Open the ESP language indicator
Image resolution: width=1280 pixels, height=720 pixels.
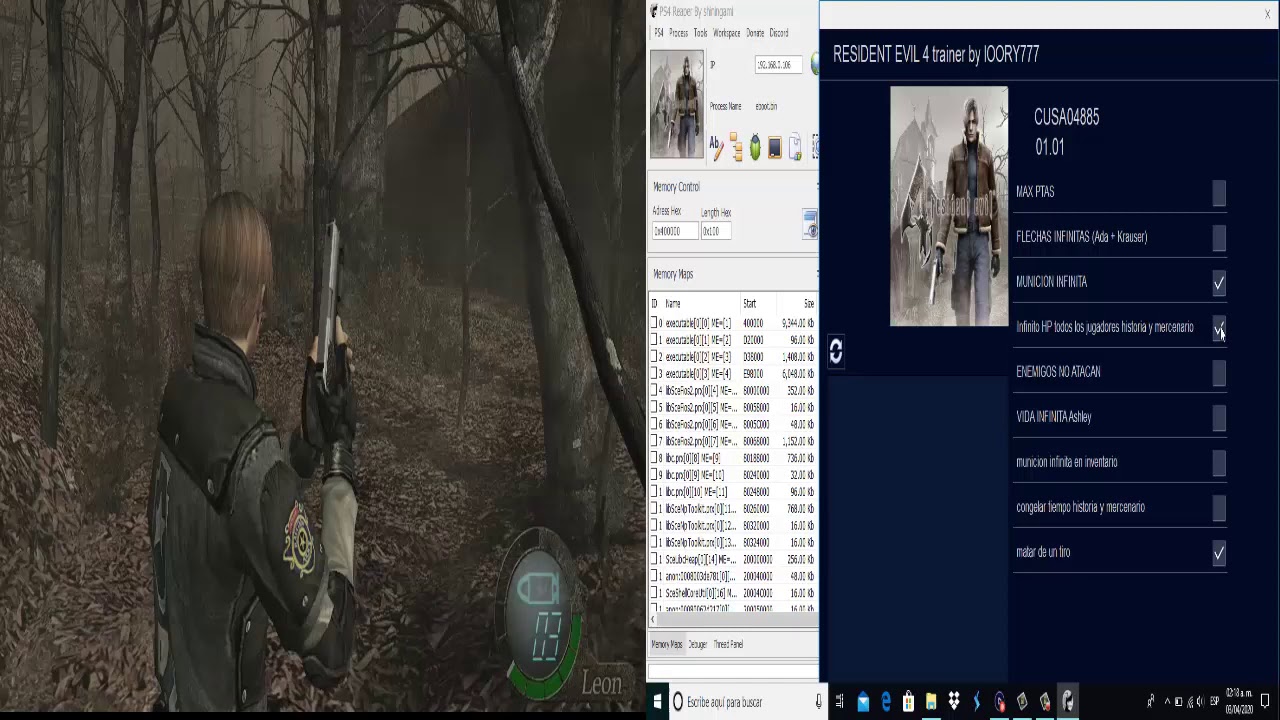(1214, 702)
